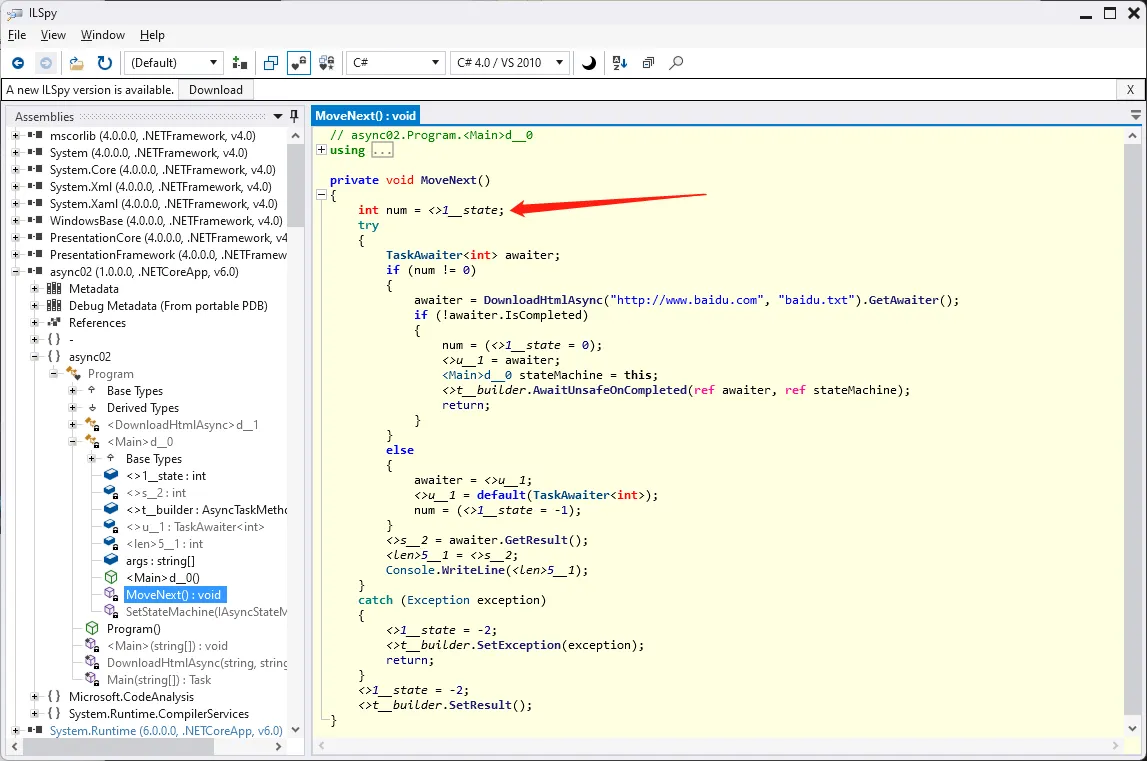
Task: Click the Derived Types icon
Action: tap(92, 408)
